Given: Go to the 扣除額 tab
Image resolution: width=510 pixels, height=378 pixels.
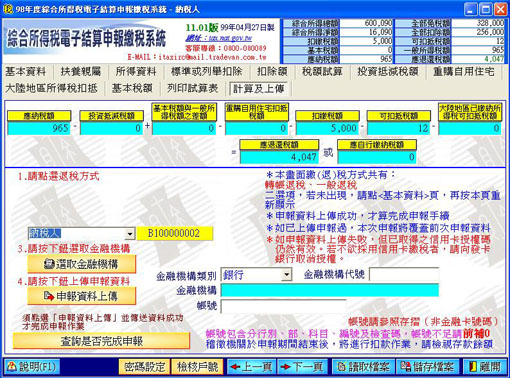Looking at the screenshot, I should (x=272, y=71).
